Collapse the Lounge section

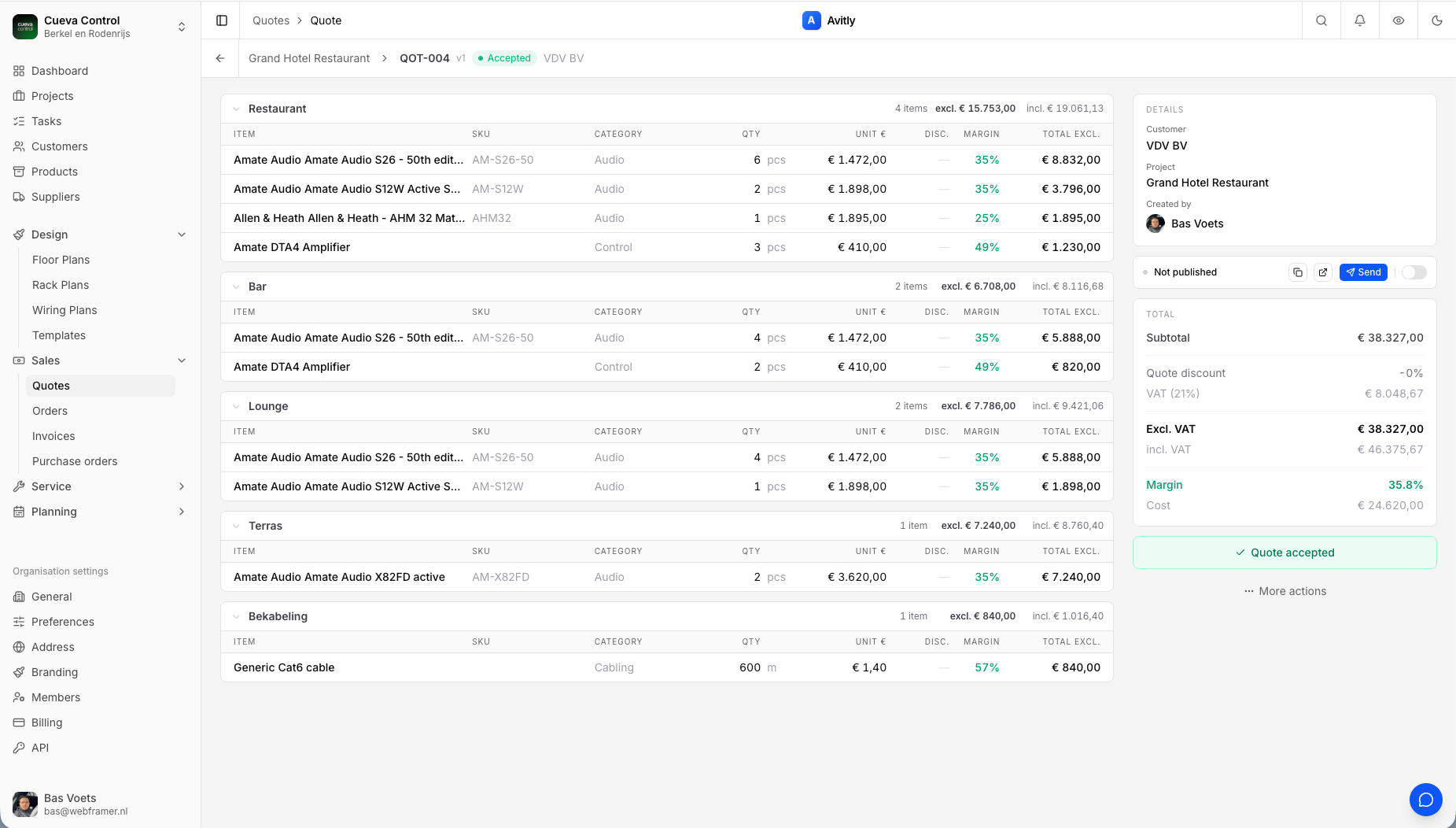click(236, 406)
